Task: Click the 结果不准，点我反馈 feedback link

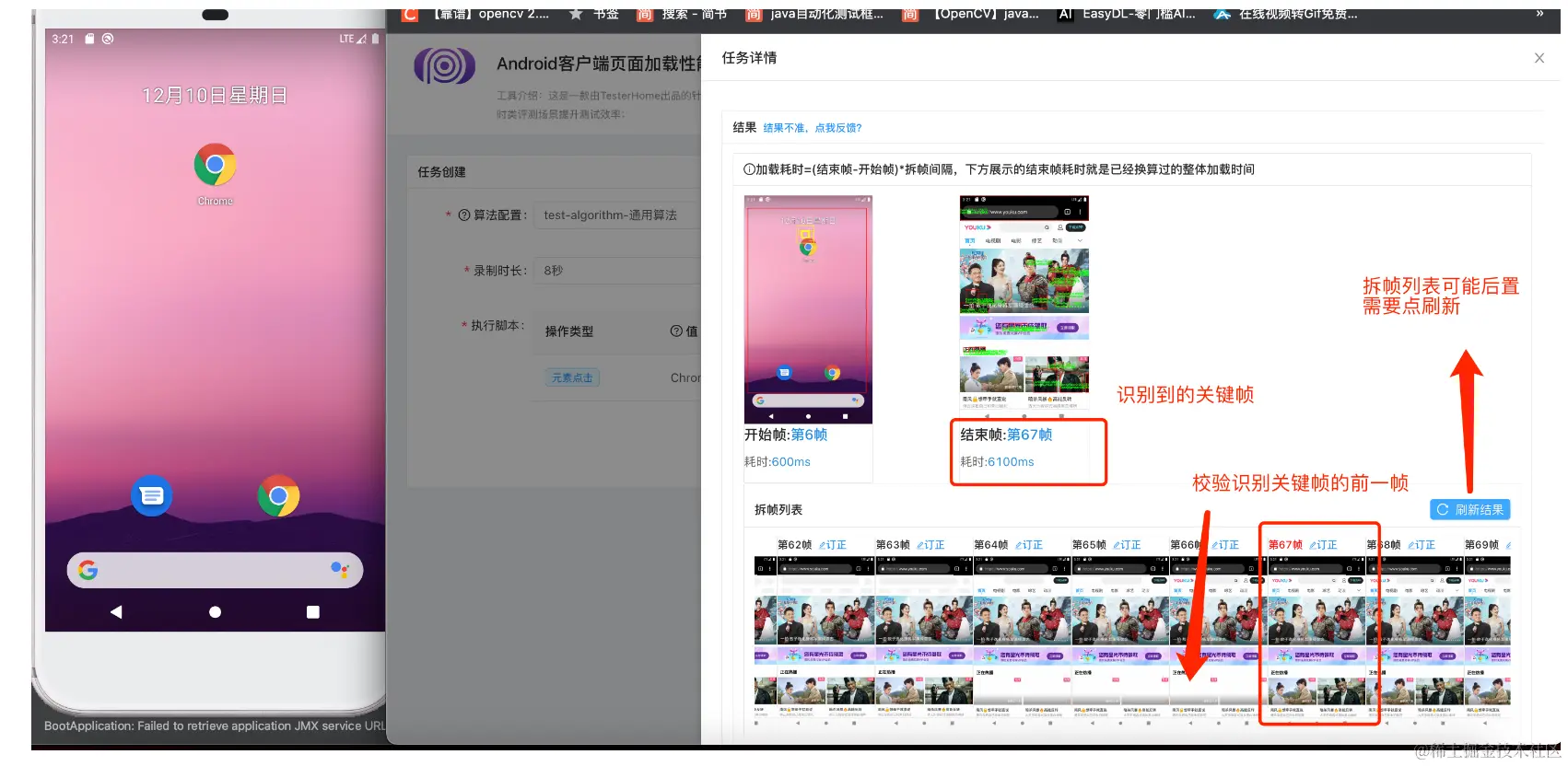Action: (813, 128)
